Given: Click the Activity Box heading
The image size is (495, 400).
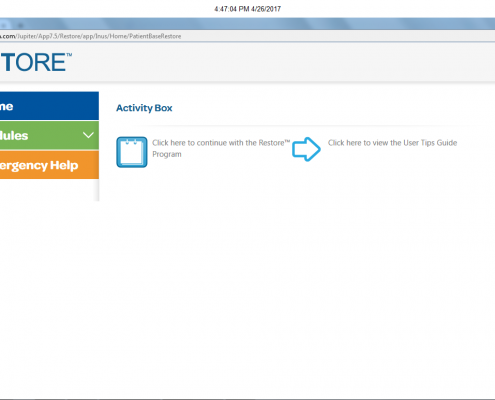Looking at the screenshot, I should 144,108.
